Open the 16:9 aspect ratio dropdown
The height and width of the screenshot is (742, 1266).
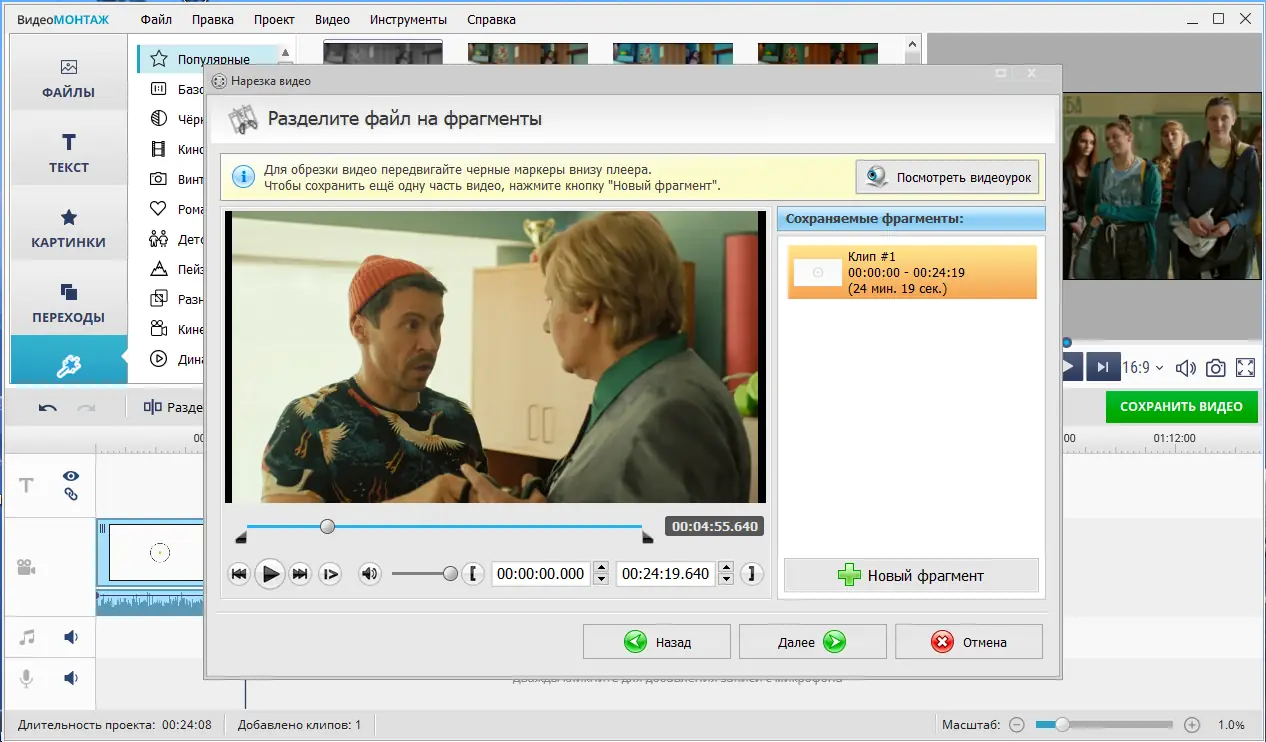click(1143, 367)
